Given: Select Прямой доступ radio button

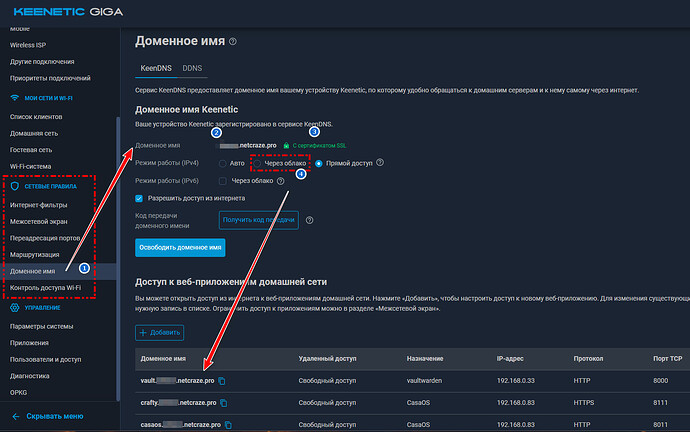Looking at the screenshot, I should point(320,163).
